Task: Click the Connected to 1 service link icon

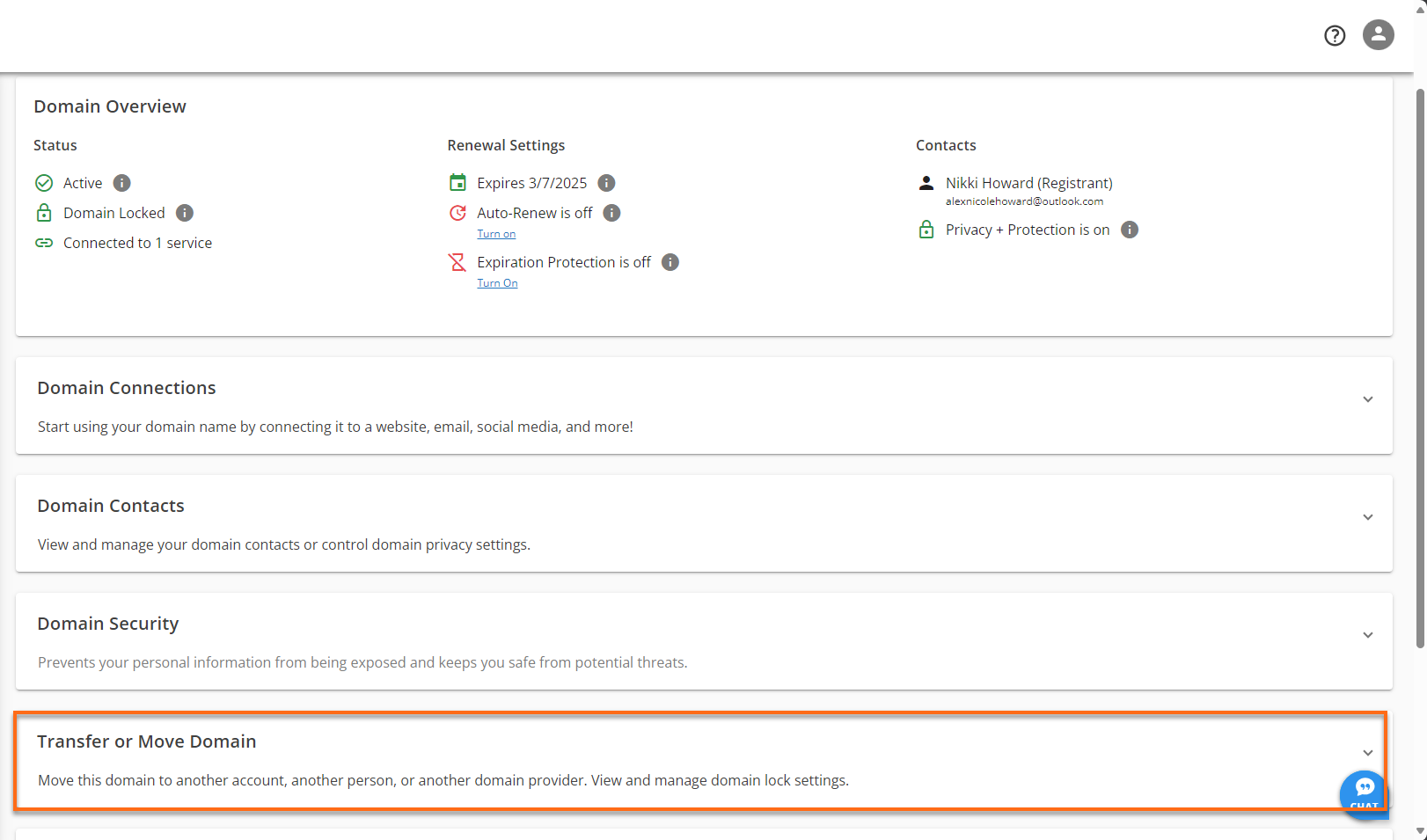Action: [44, 243]
